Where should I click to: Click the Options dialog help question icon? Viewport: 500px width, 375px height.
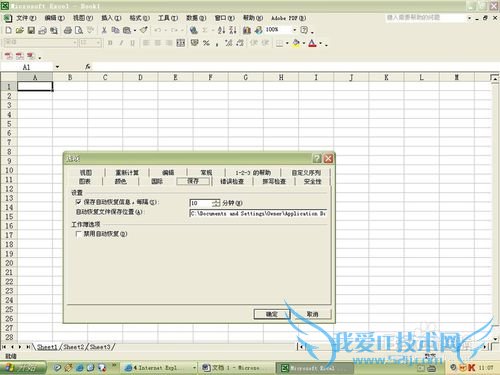(317, 158)
